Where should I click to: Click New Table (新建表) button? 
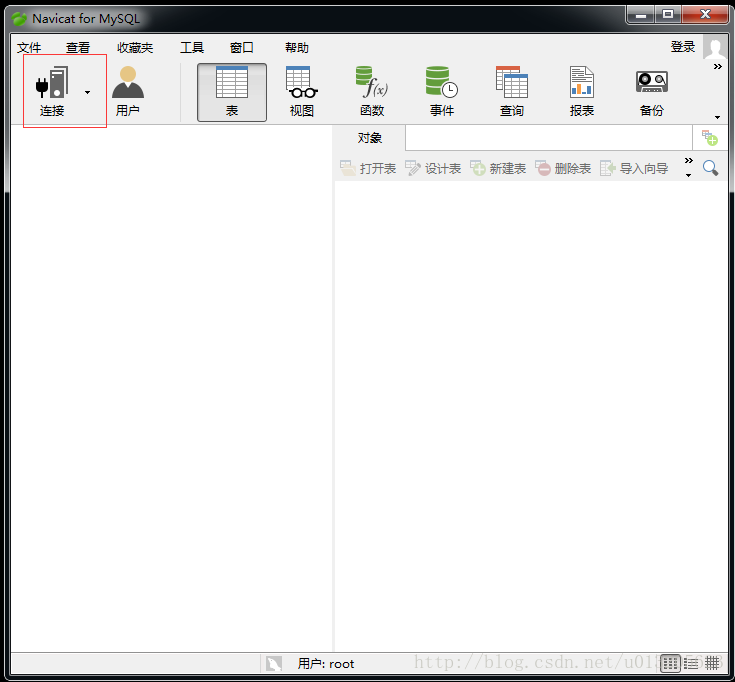click(498, 168)
